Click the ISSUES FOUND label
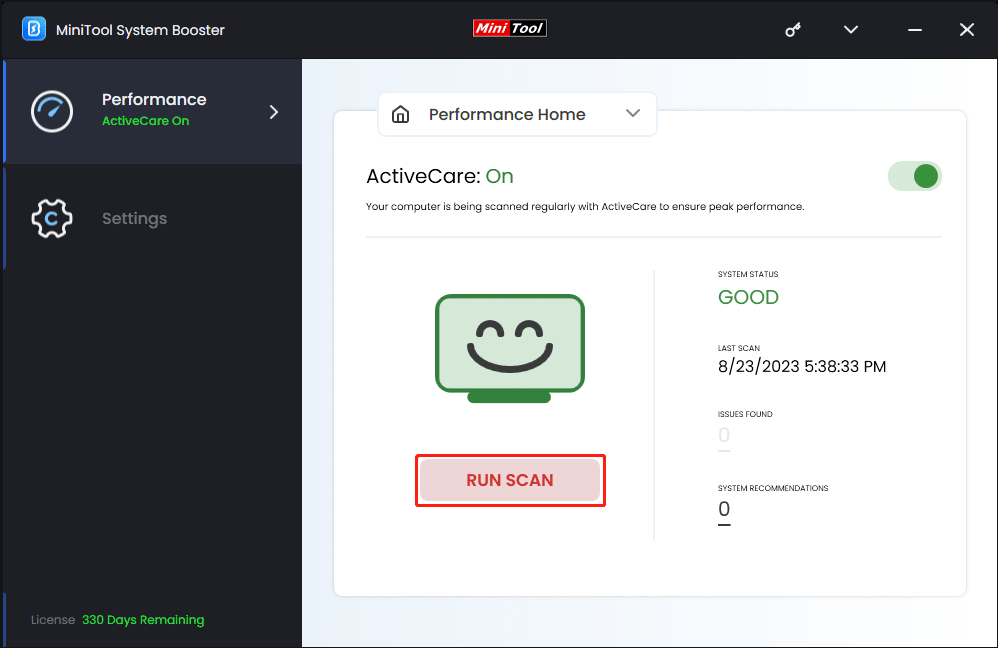This screenshot has height=648, width=998. pyautogui.click(x=745, y=414)
